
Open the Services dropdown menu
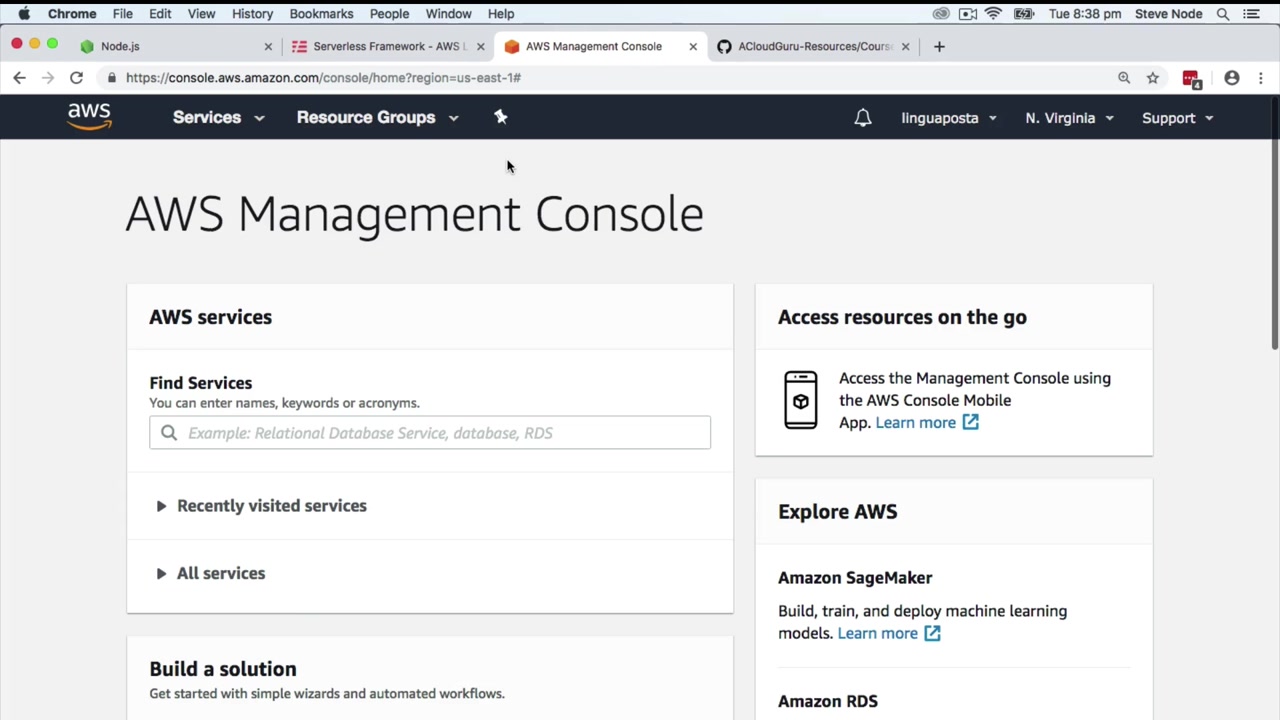(218, 118)
